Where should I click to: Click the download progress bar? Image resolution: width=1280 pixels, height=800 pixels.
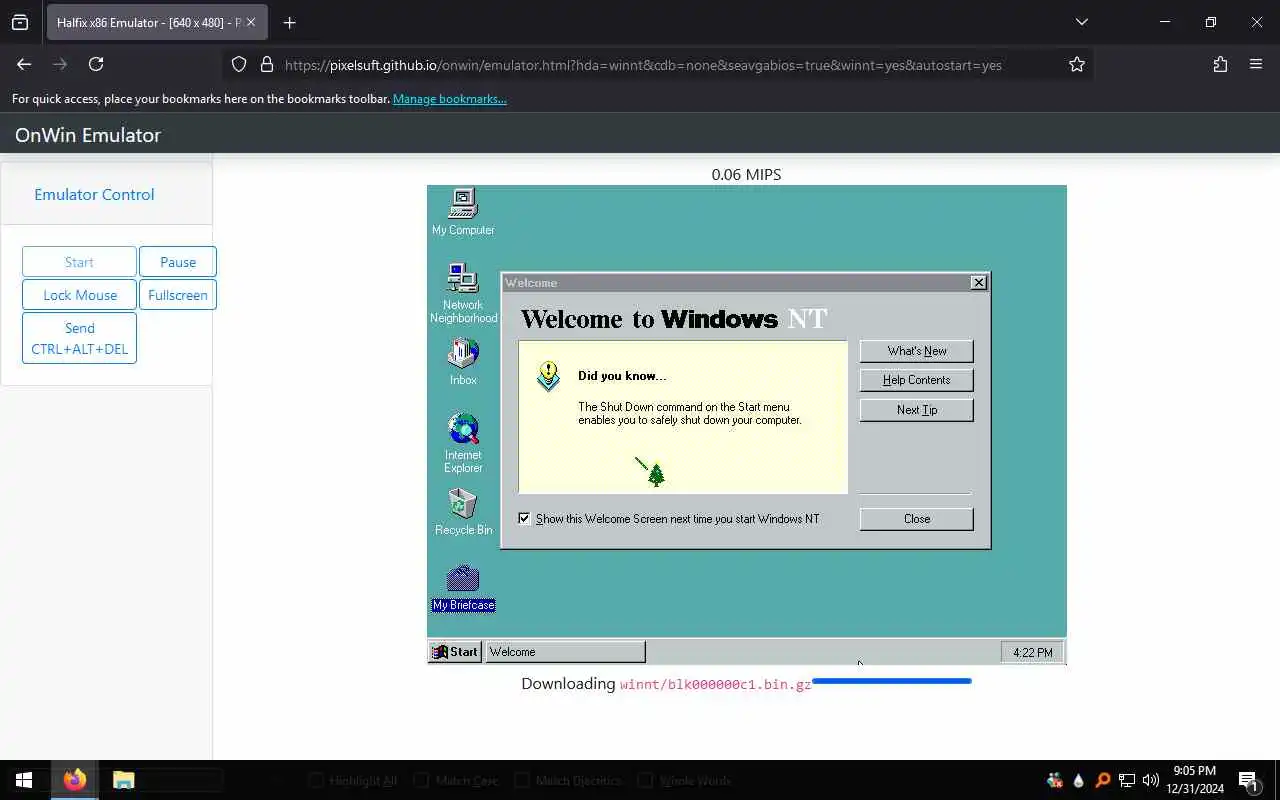892,681
